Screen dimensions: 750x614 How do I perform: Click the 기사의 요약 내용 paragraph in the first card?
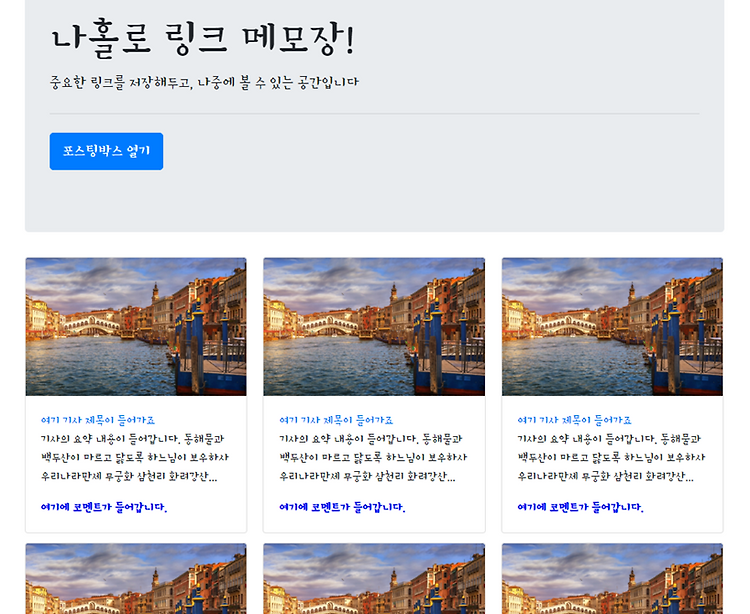[135, 458]
